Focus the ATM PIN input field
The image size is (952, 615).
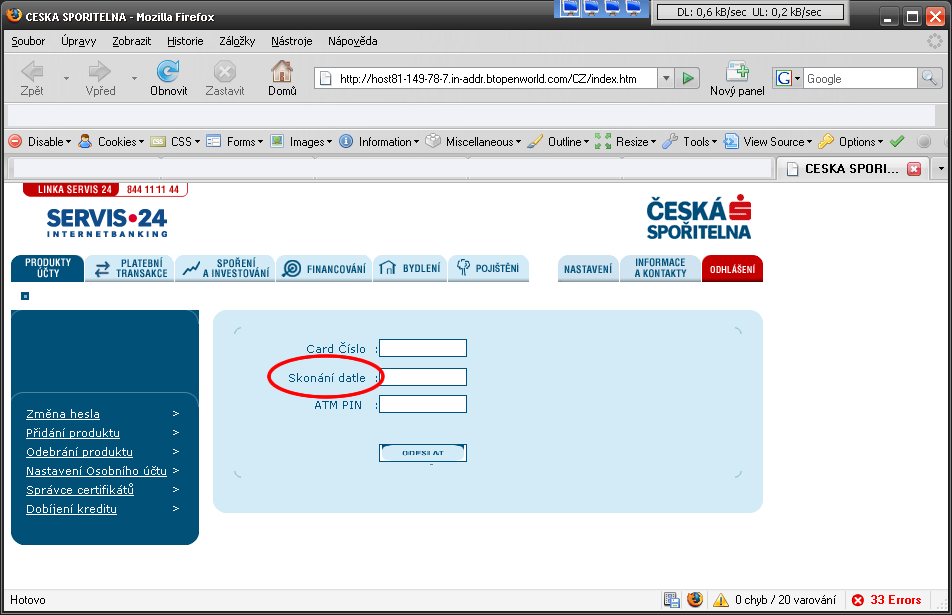point(423,404)
